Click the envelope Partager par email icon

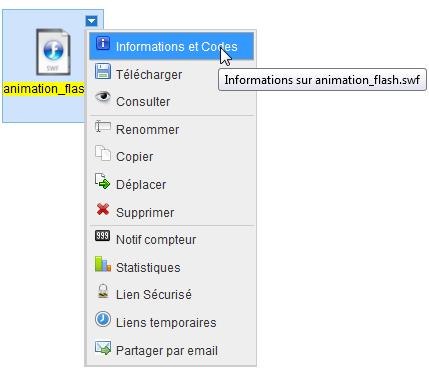103,348
